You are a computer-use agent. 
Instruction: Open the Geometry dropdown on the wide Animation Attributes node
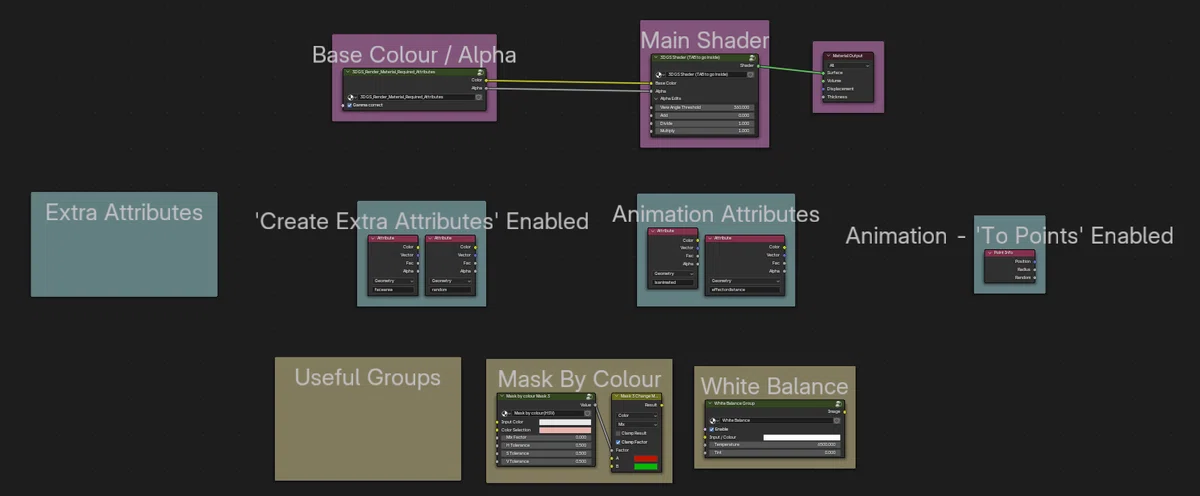(x=745, y=281)
